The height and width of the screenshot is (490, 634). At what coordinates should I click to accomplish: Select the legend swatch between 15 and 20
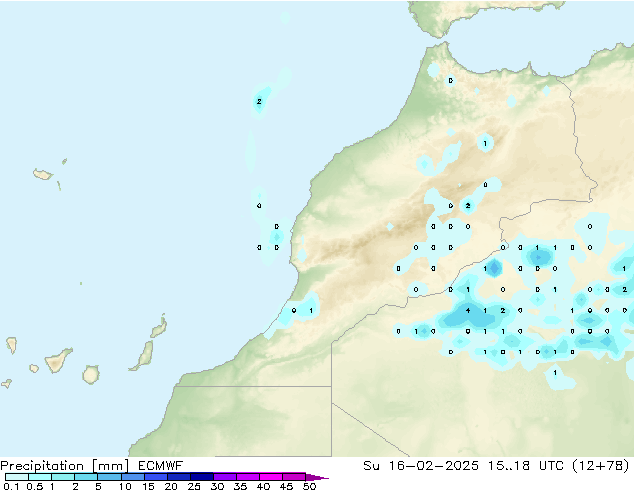[155, 477]
